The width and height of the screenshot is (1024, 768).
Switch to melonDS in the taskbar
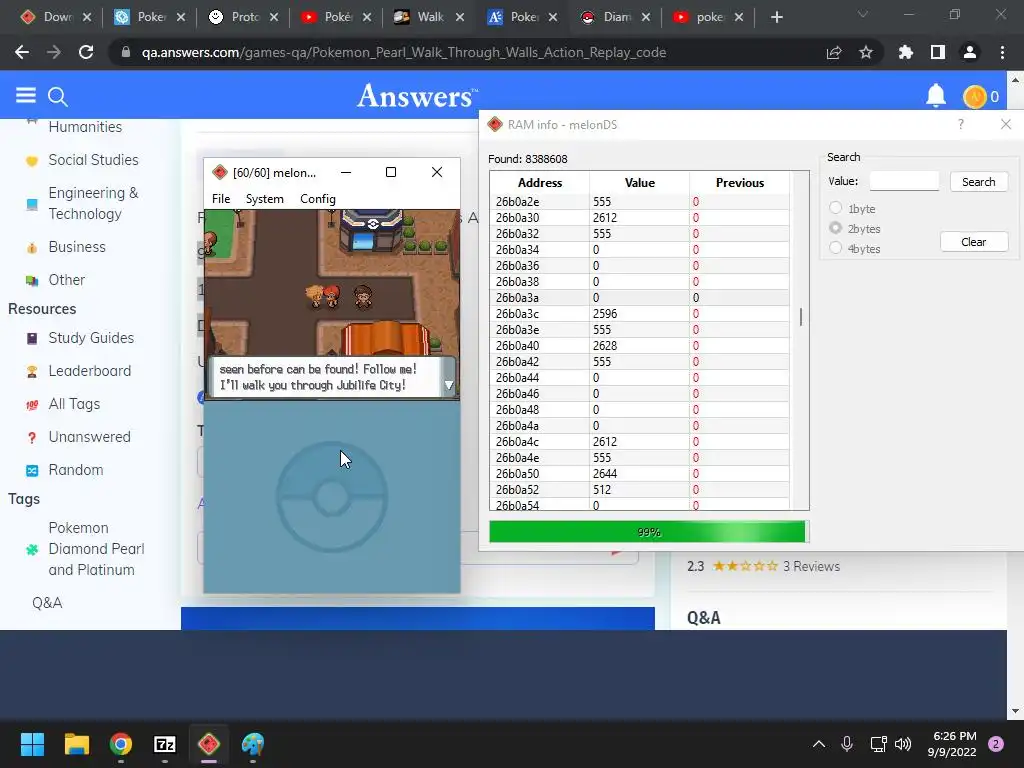click(x=209, y=744)
